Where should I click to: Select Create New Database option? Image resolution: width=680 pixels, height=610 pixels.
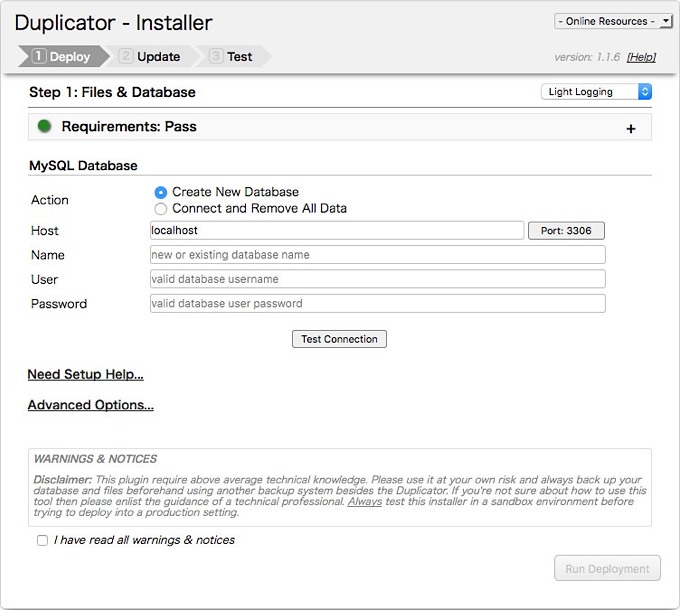(x=161, y=192)
